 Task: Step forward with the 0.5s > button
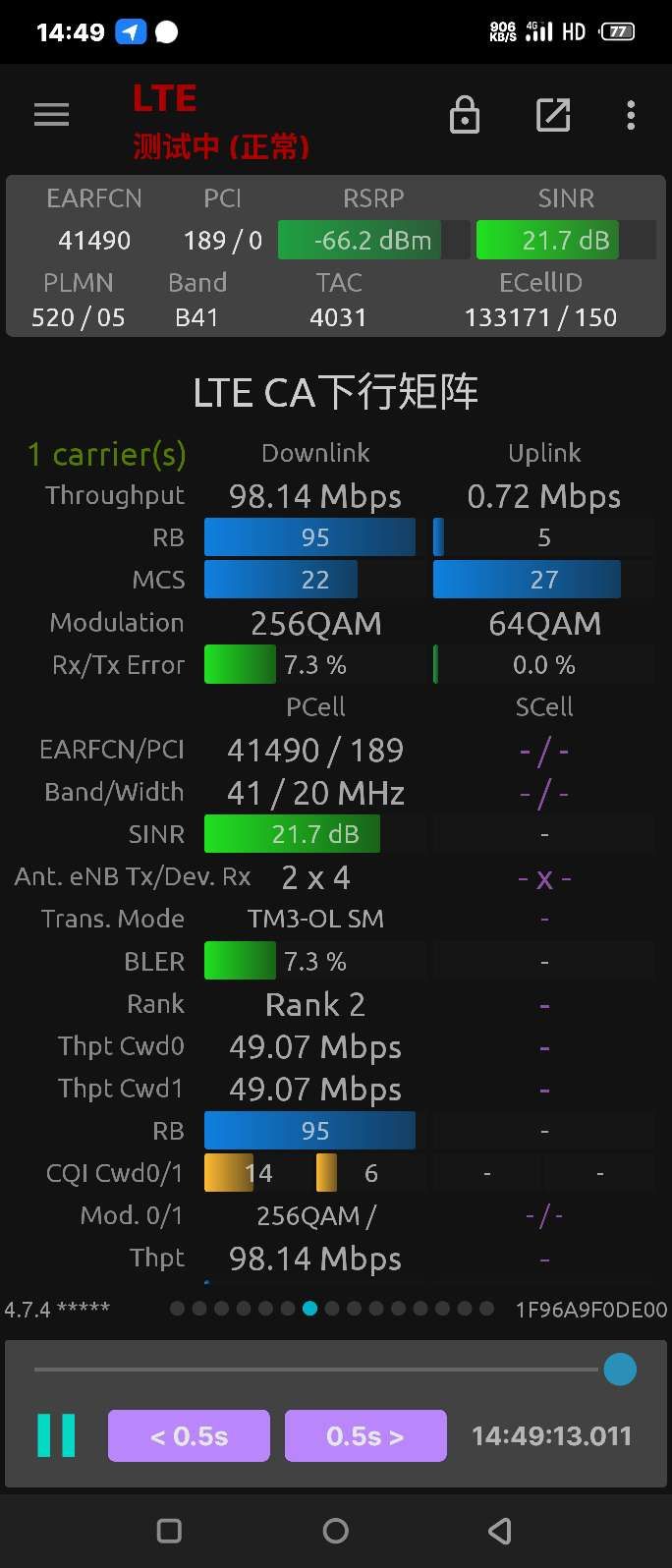365,1435
